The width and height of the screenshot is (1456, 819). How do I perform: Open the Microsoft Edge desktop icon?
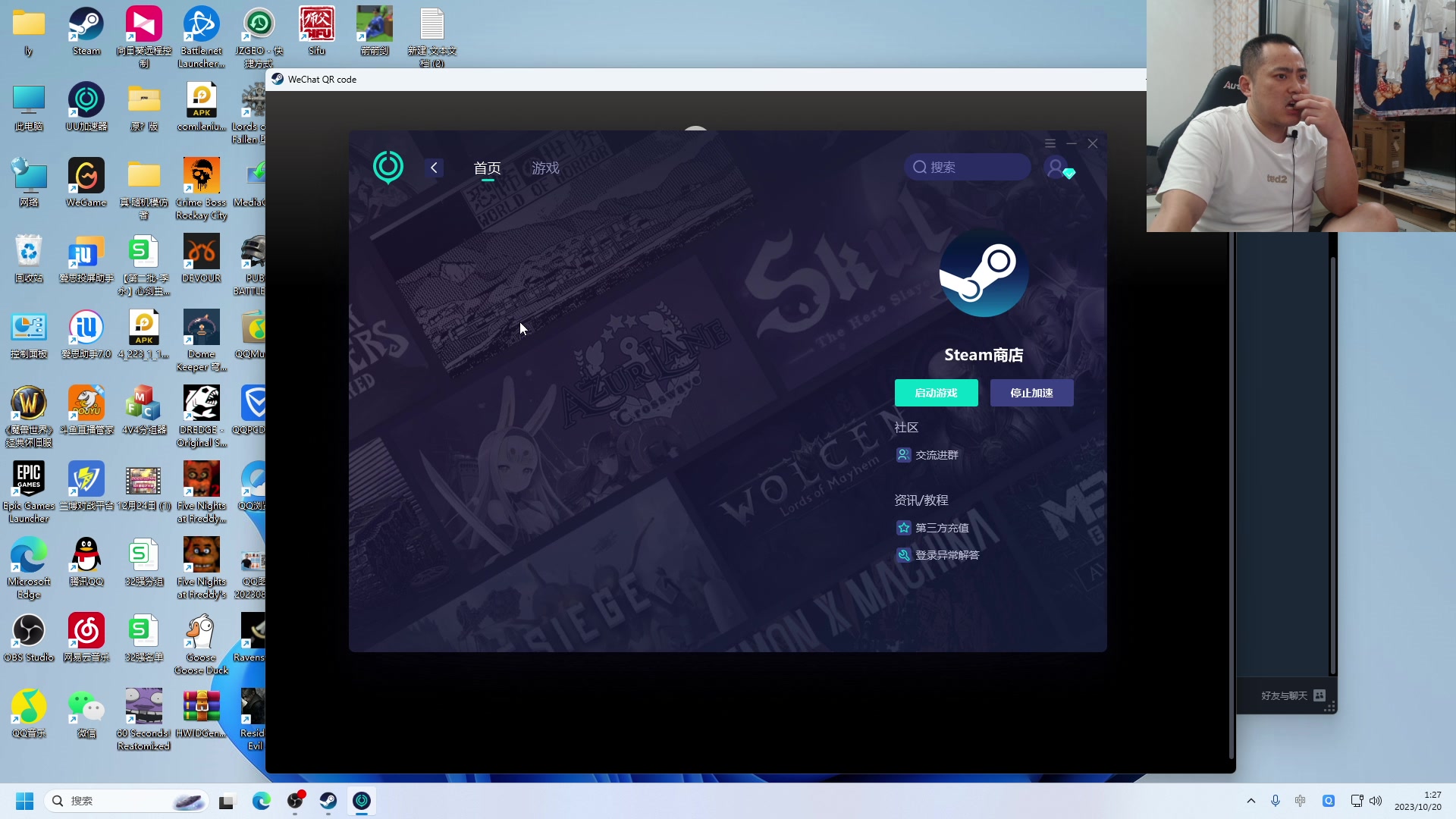(29, 567)
